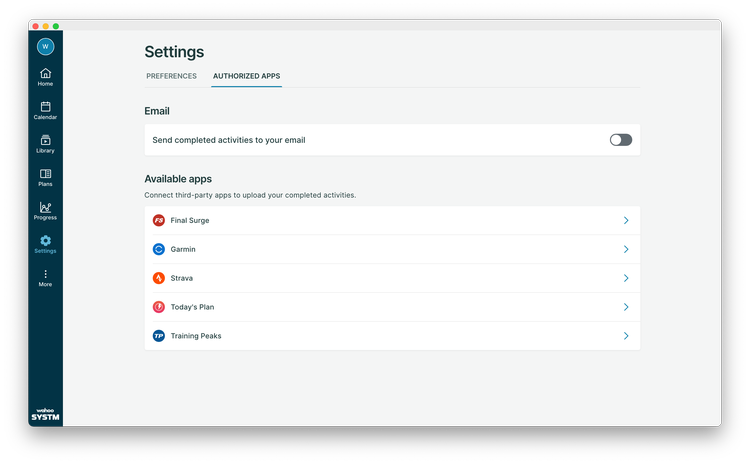This screenshot has width=750, height=464.
Task: Click the Strava logo icon
Action: click(159, 278)
